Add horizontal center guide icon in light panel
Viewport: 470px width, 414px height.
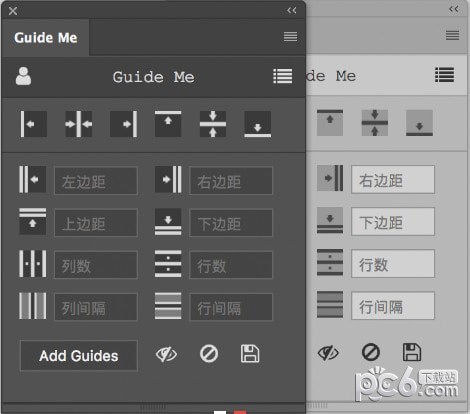pos(375,123)
